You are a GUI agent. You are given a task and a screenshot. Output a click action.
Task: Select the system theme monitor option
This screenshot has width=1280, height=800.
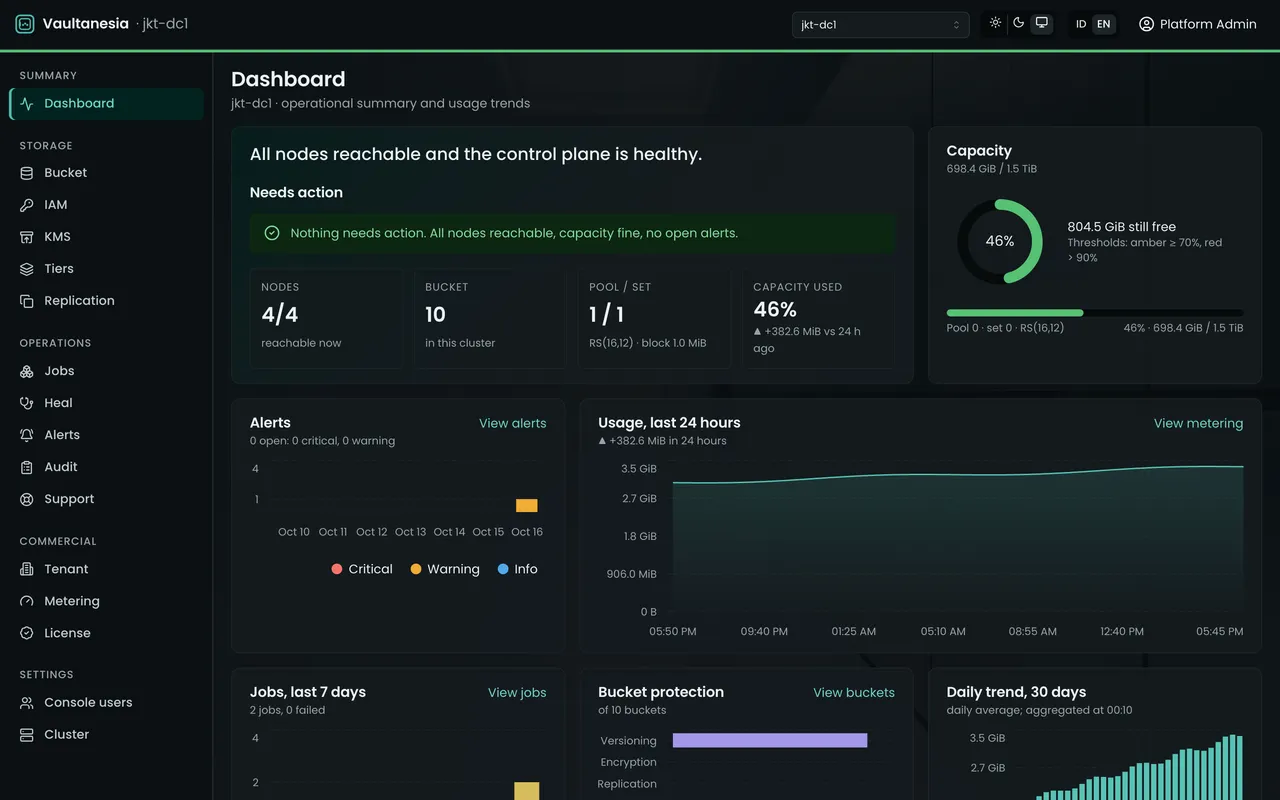click(x=1042, y=23)
